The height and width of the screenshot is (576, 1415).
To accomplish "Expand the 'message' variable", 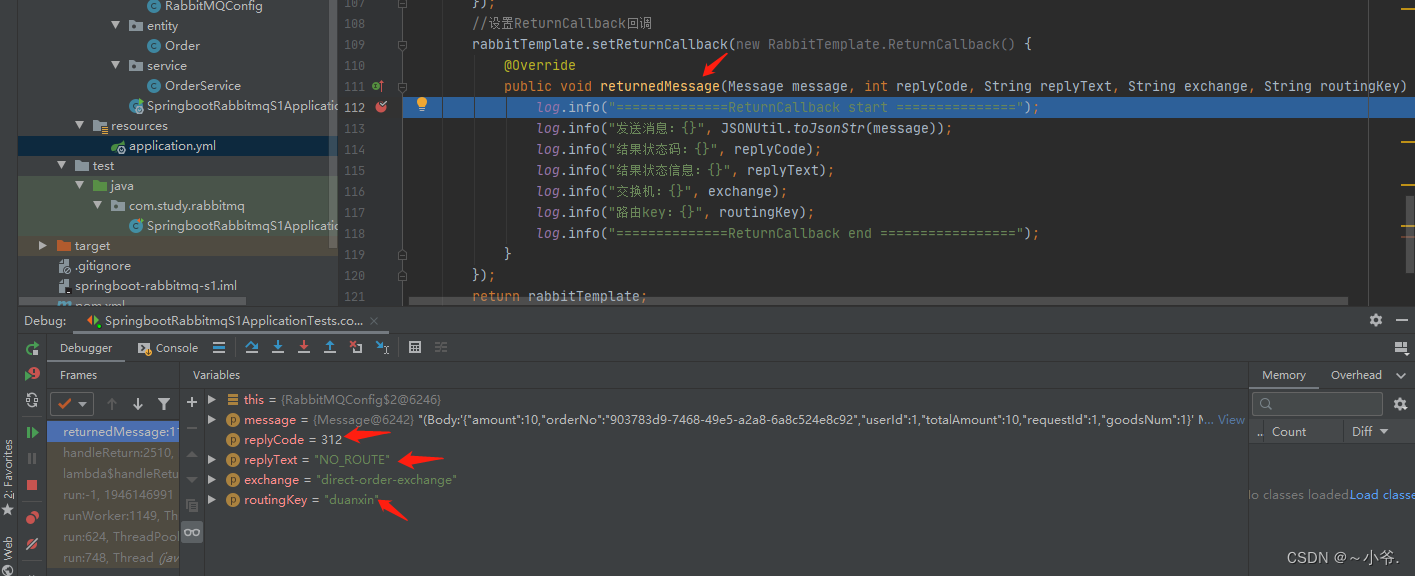I will tap(212, 420).
